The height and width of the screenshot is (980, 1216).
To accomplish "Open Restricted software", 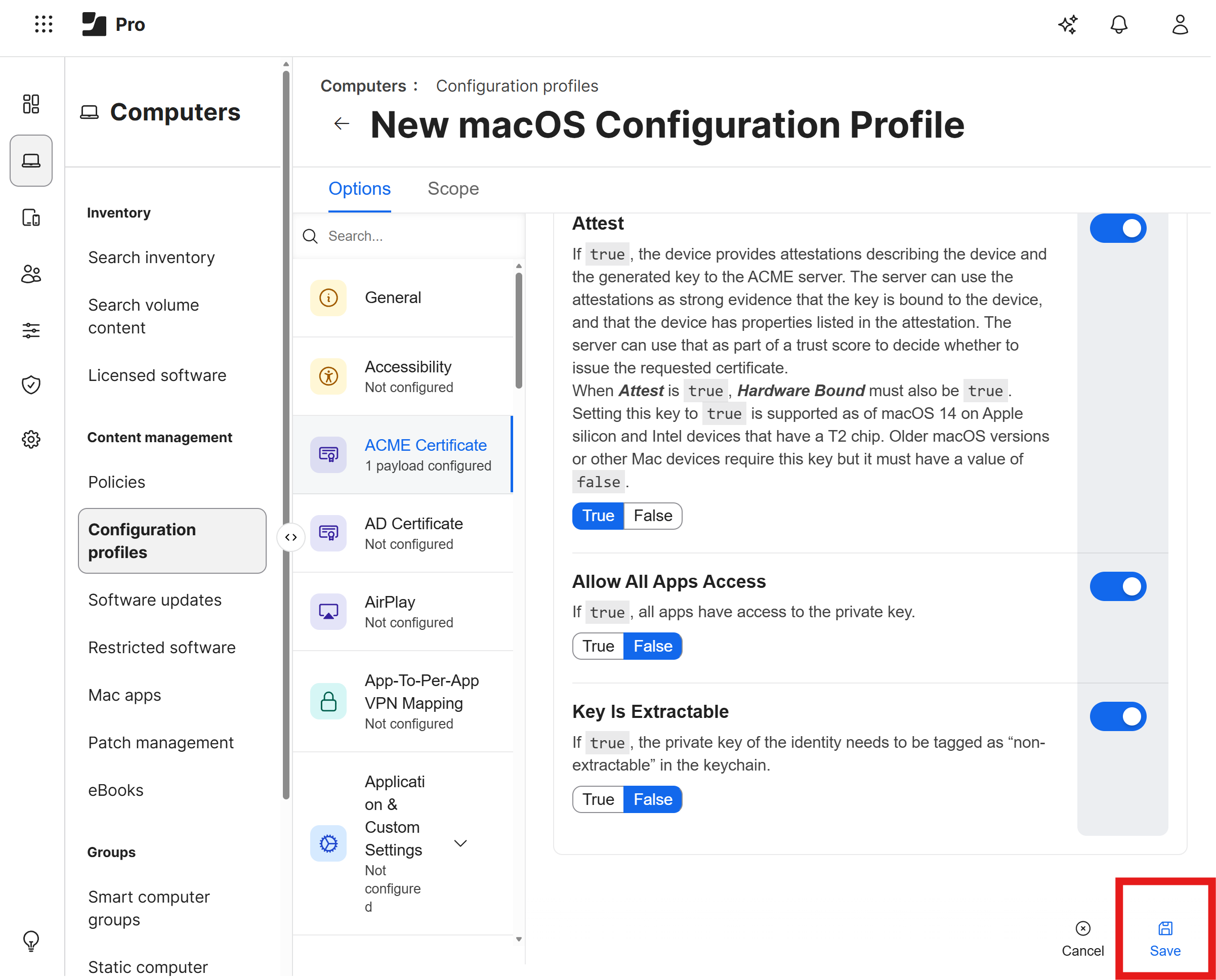I will [x=161, y=648].
